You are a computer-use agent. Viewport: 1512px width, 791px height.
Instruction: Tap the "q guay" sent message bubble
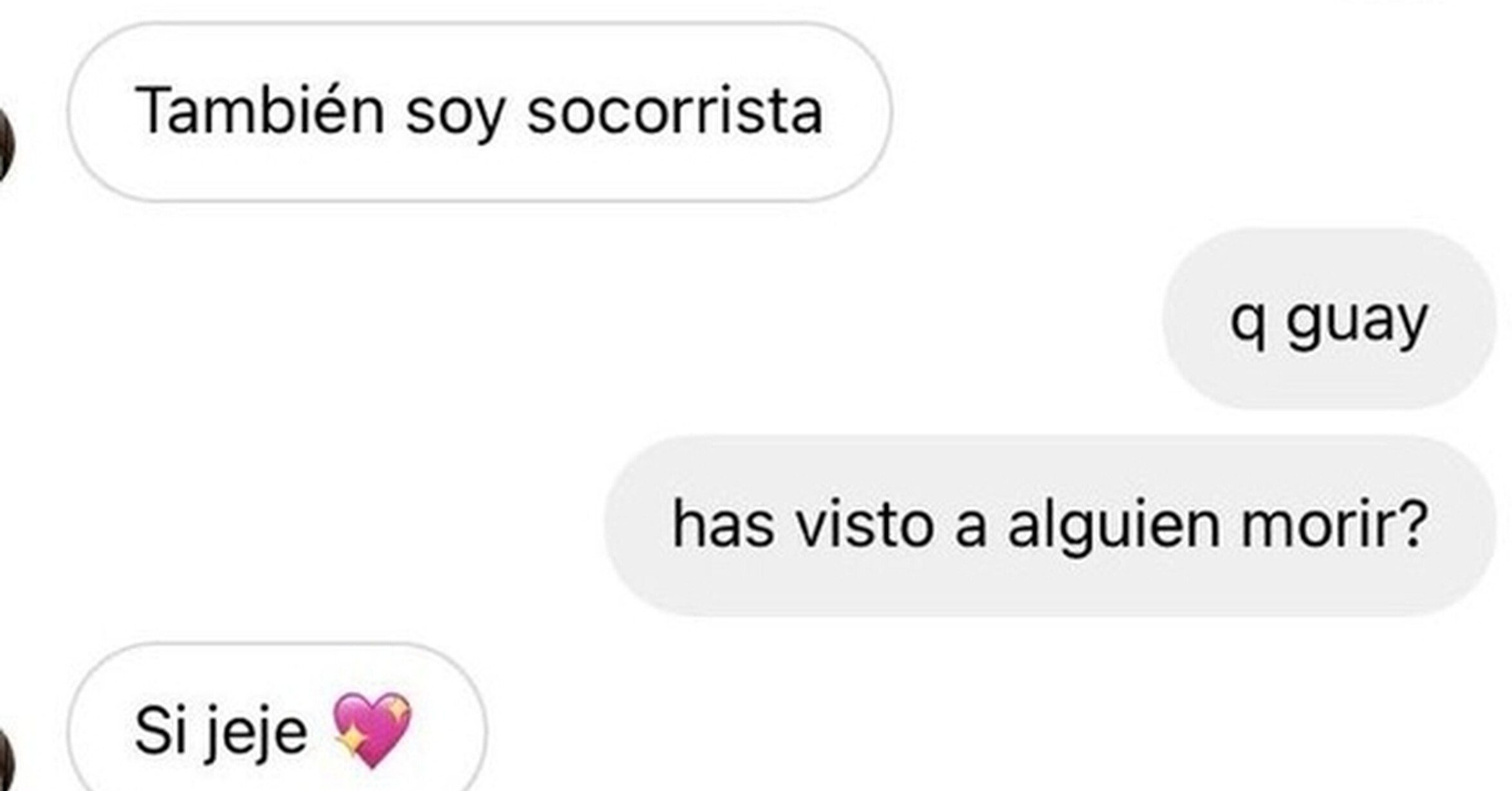pos(1330,319)
